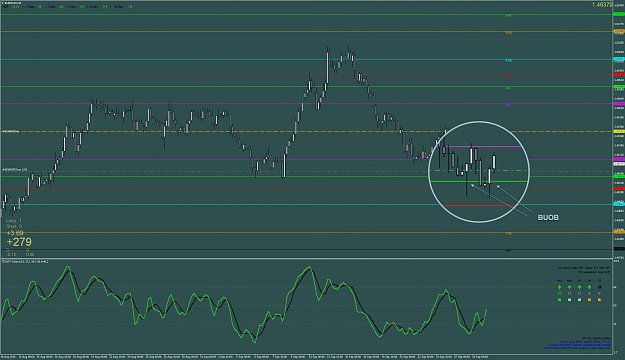Viewport: 625px width, 360px height.
Task: Click the Long position count text
Action: 14,220
